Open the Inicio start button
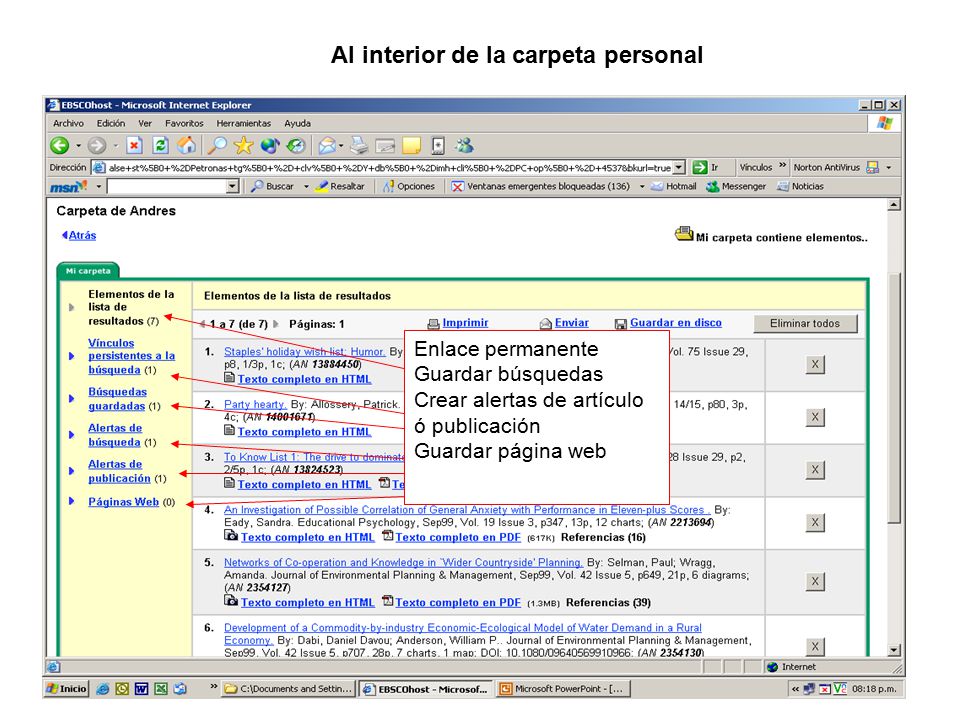This screenshot has height=720, width=960. [x=67, y=689]
